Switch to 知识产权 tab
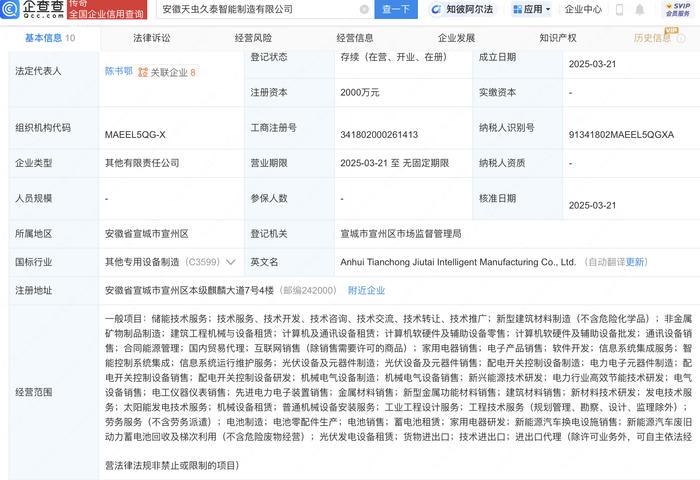This screenshot has width=700, height=480. [558, 38]
